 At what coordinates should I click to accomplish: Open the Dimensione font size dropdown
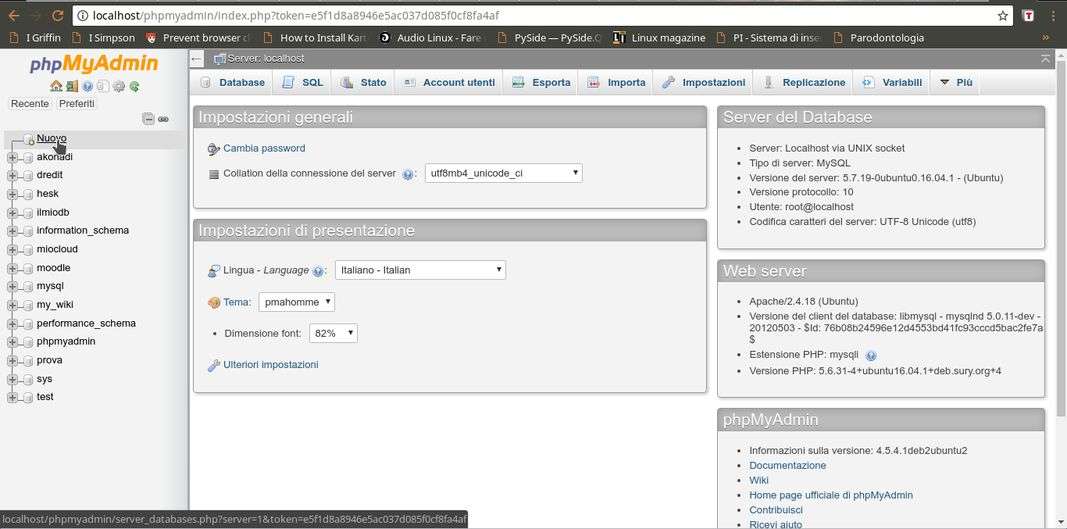tap(333, 333)
